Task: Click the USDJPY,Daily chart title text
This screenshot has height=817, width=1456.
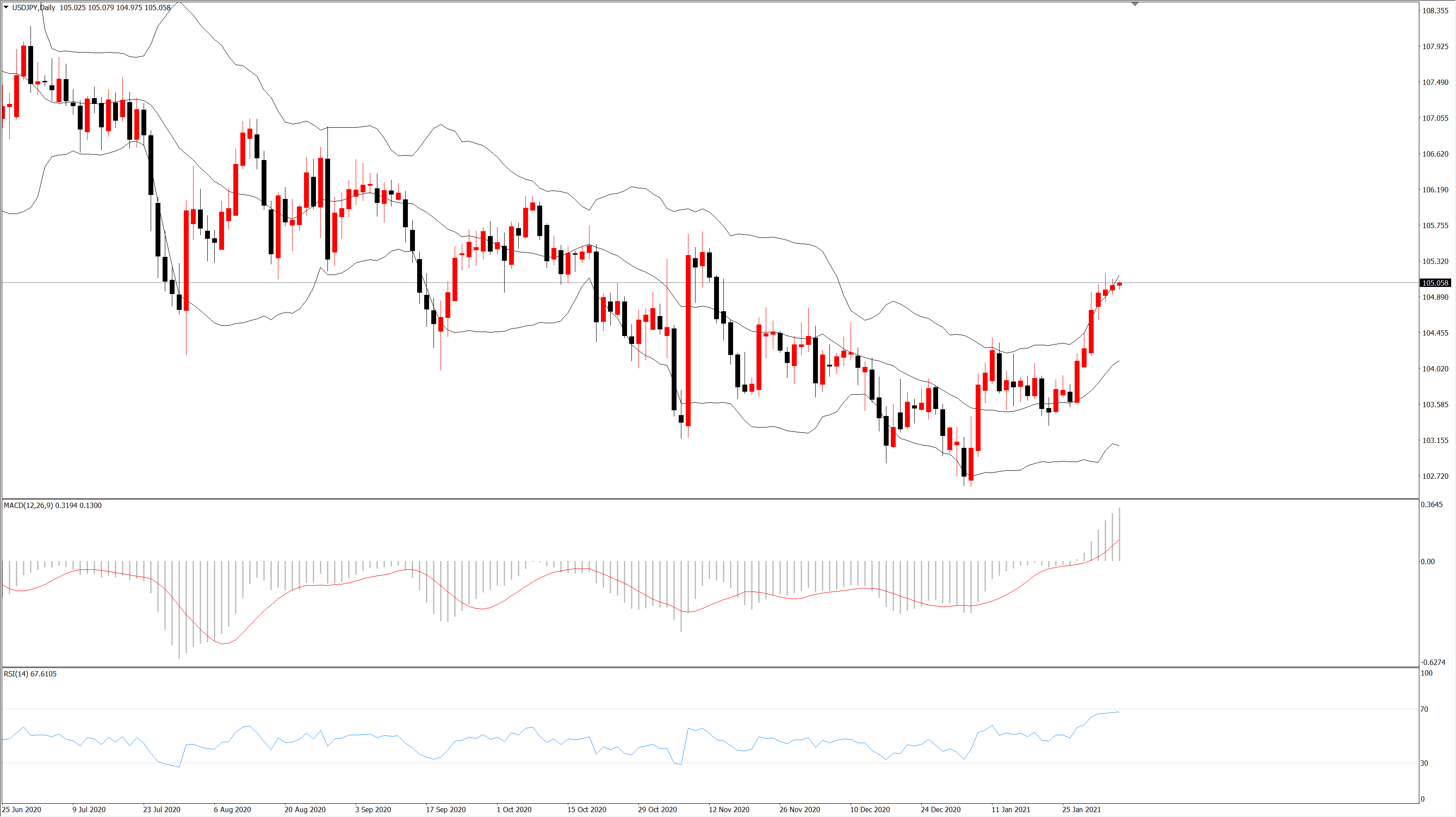Action: (34, 8)
